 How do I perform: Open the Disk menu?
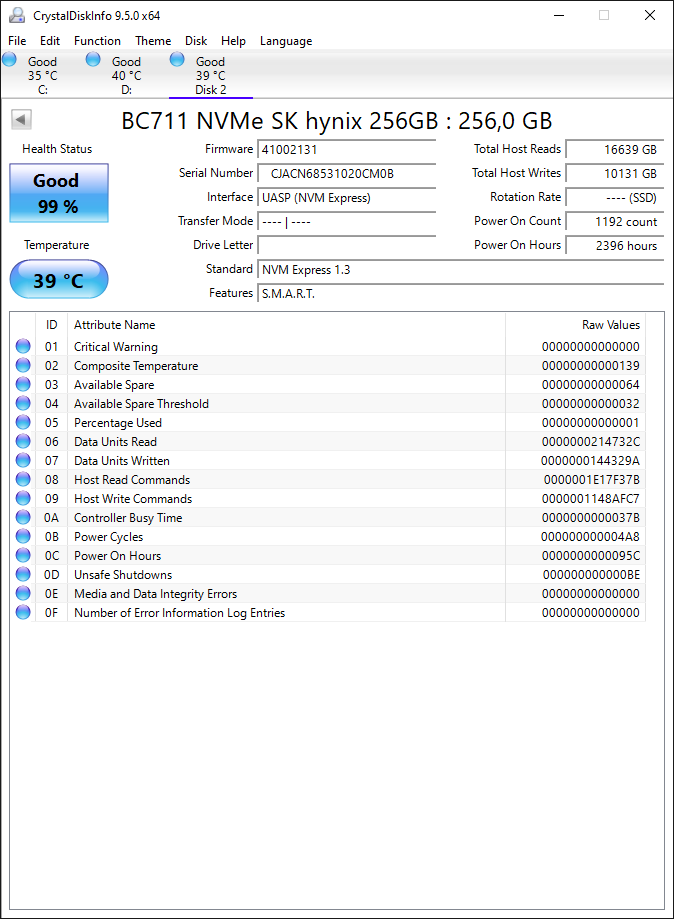coord(196,41)
